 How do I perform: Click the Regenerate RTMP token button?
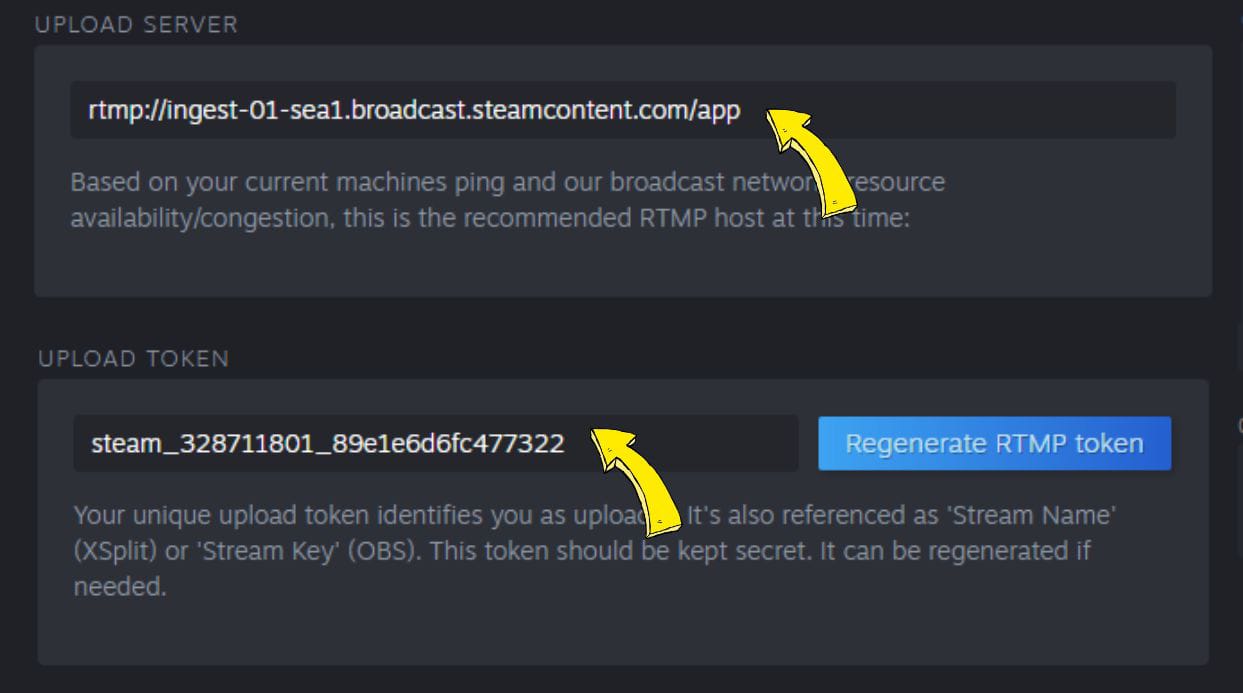994,443
